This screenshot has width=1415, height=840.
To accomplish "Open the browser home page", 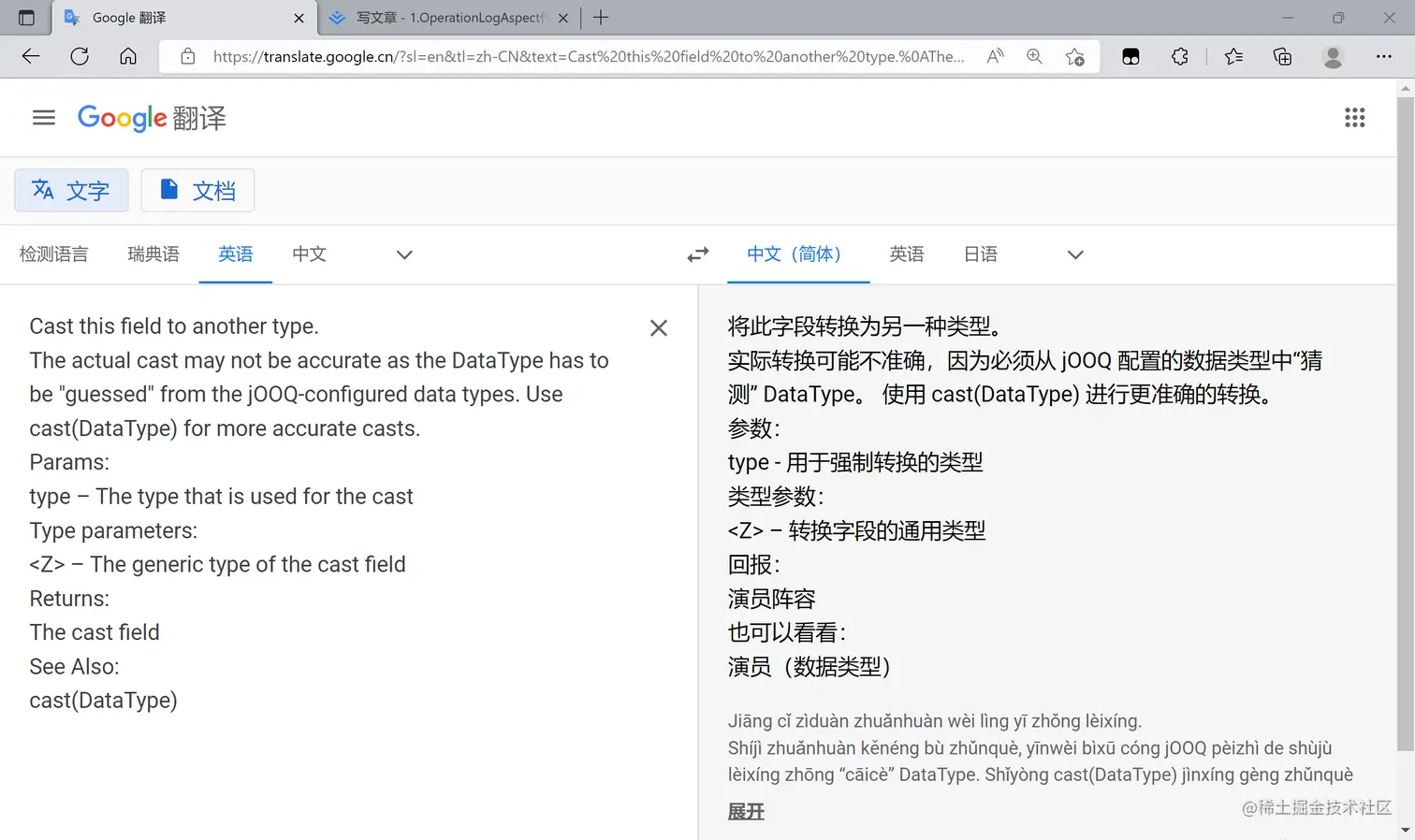I will click(128, 56).
